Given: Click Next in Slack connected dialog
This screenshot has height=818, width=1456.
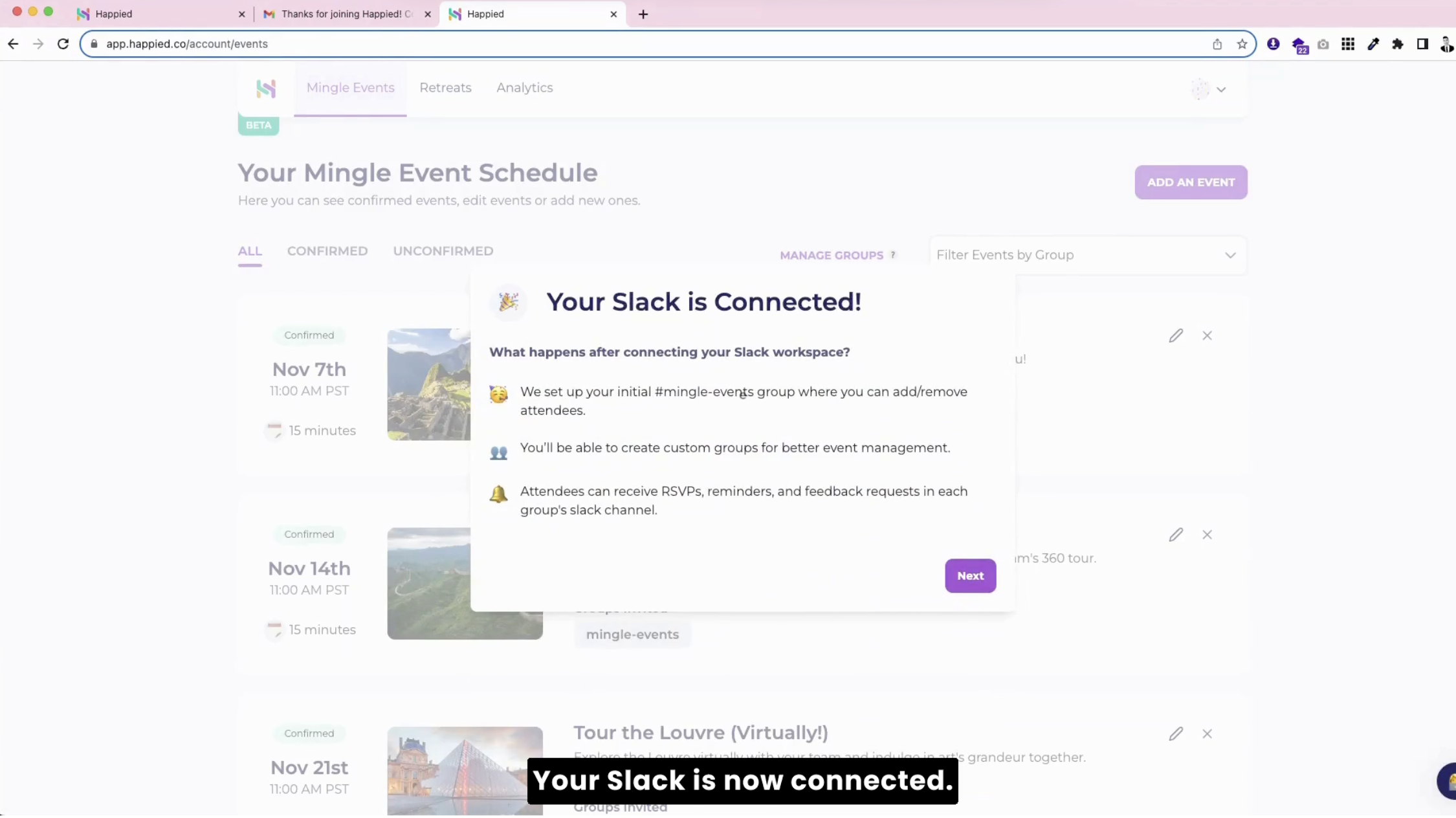Looking at the screenshot, I should pos(969,575).
